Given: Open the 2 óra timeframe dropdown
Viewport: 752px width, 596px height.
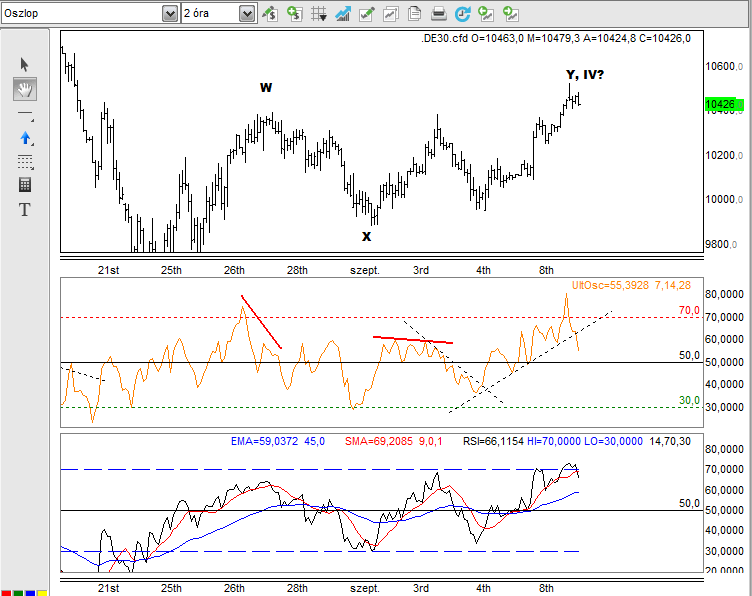Looking at the screenshot, I should [x=247, y=13].
